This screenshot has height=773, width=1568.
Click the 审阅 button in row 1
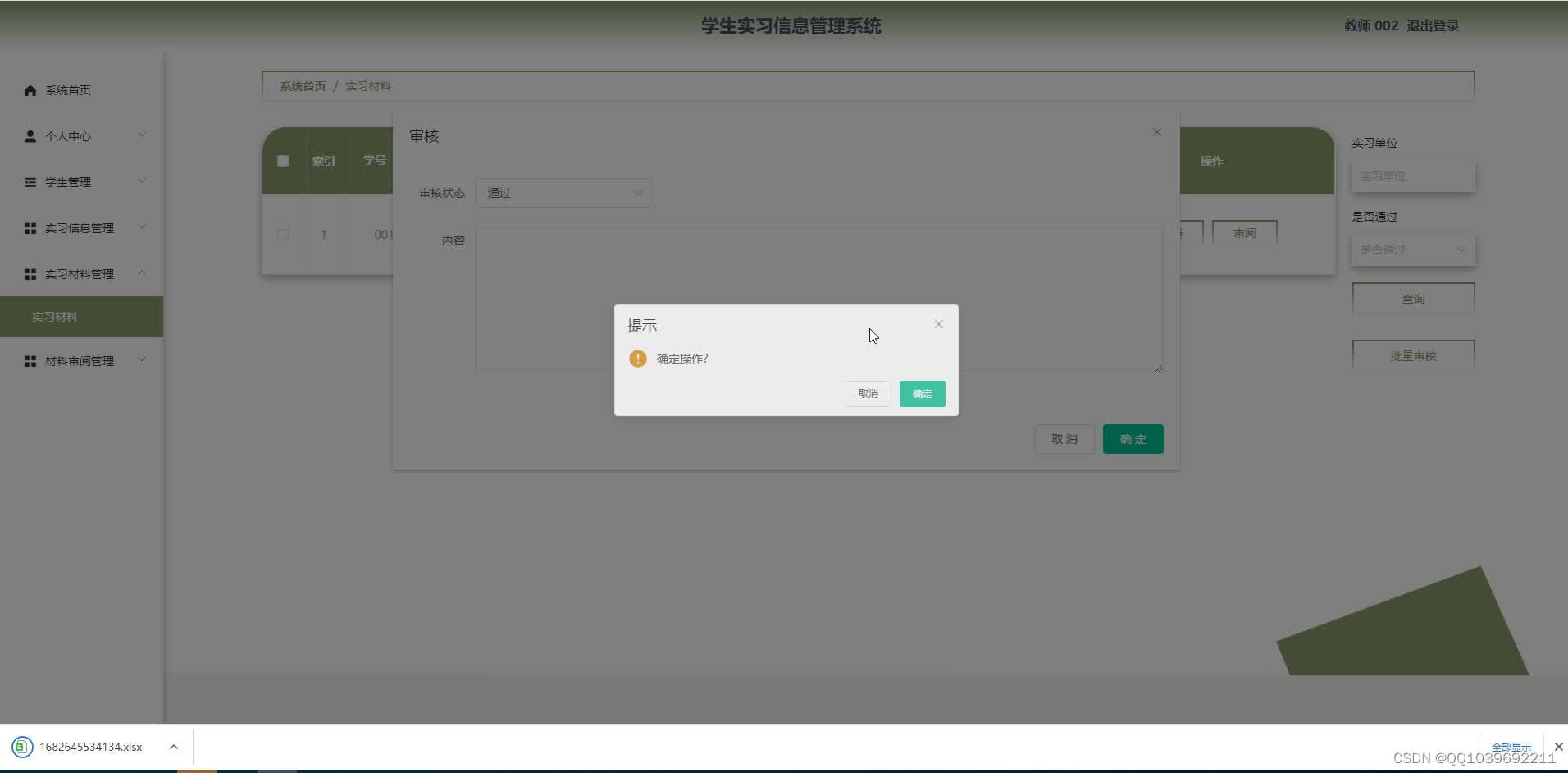(1244, 233)
